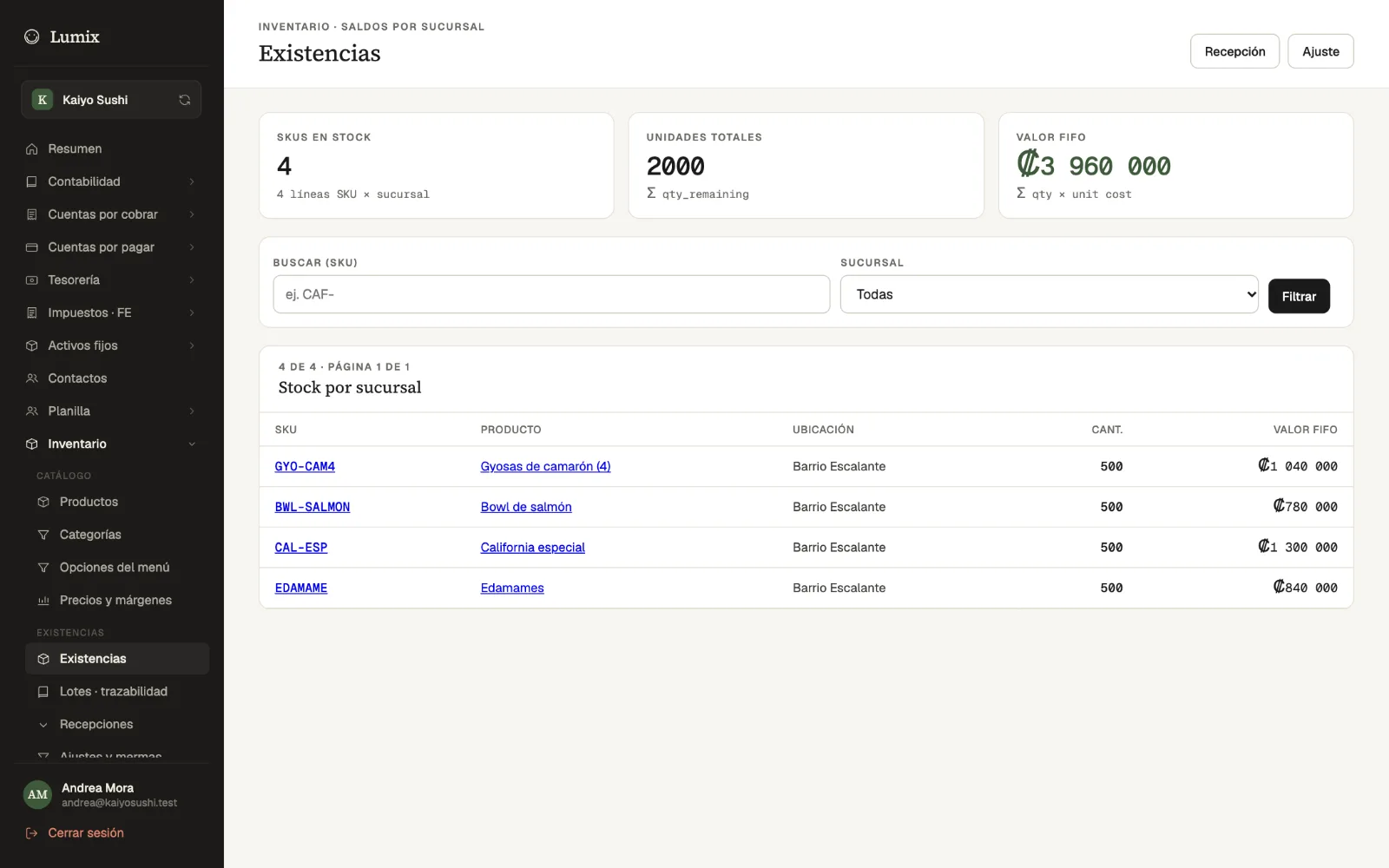Expand the Tesorería chevron

click(192, 280)
